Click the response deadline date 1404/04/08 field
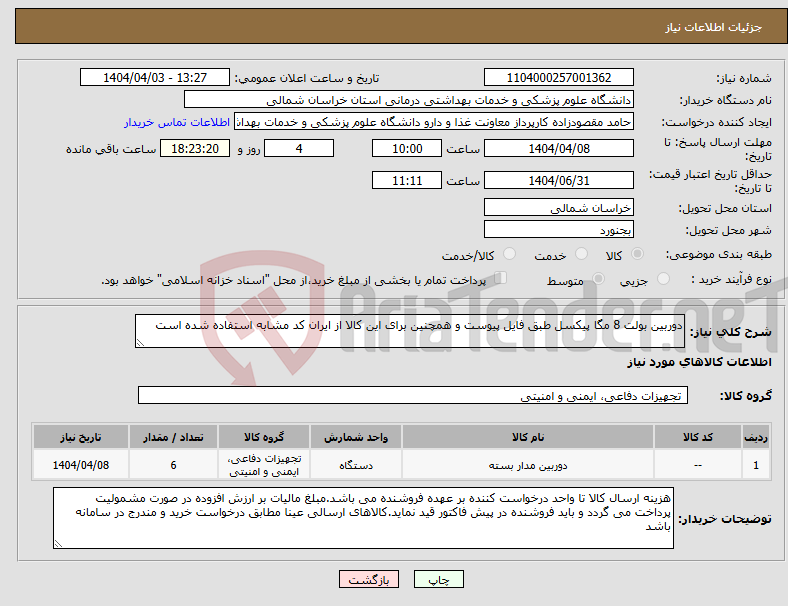This screenshot has width=788, height=606. click(x=558, y=149)
